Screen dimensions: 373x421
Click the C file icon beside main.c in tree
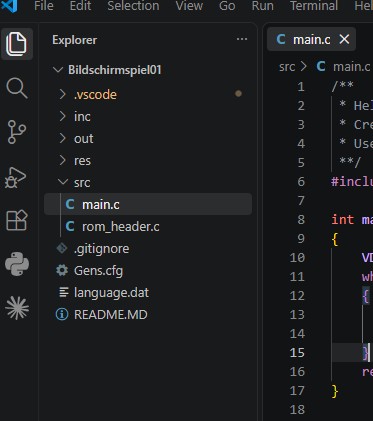[70, 204]
